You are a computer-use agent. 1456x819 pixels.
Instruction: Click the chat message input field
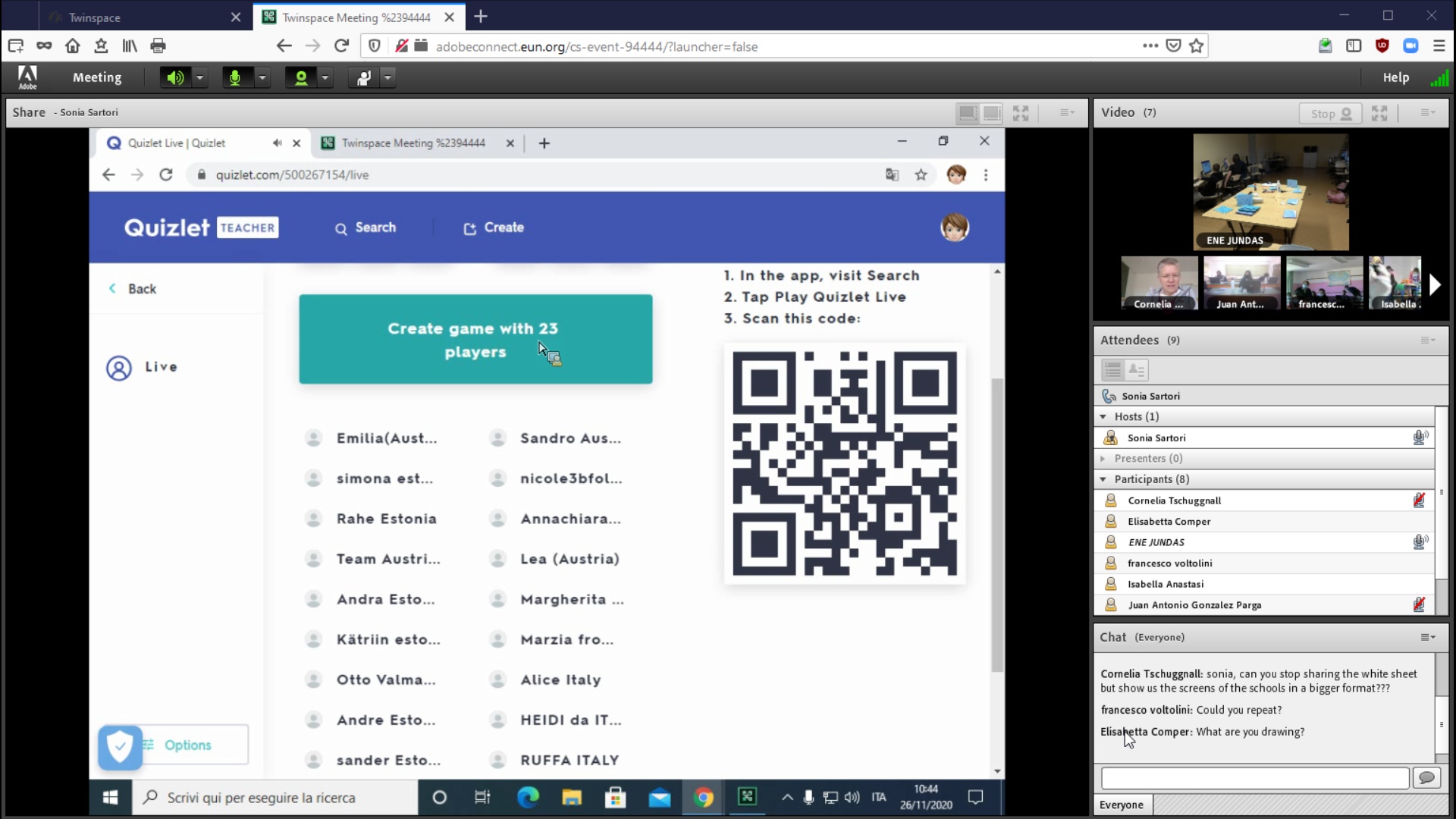tap(1254, 777)
